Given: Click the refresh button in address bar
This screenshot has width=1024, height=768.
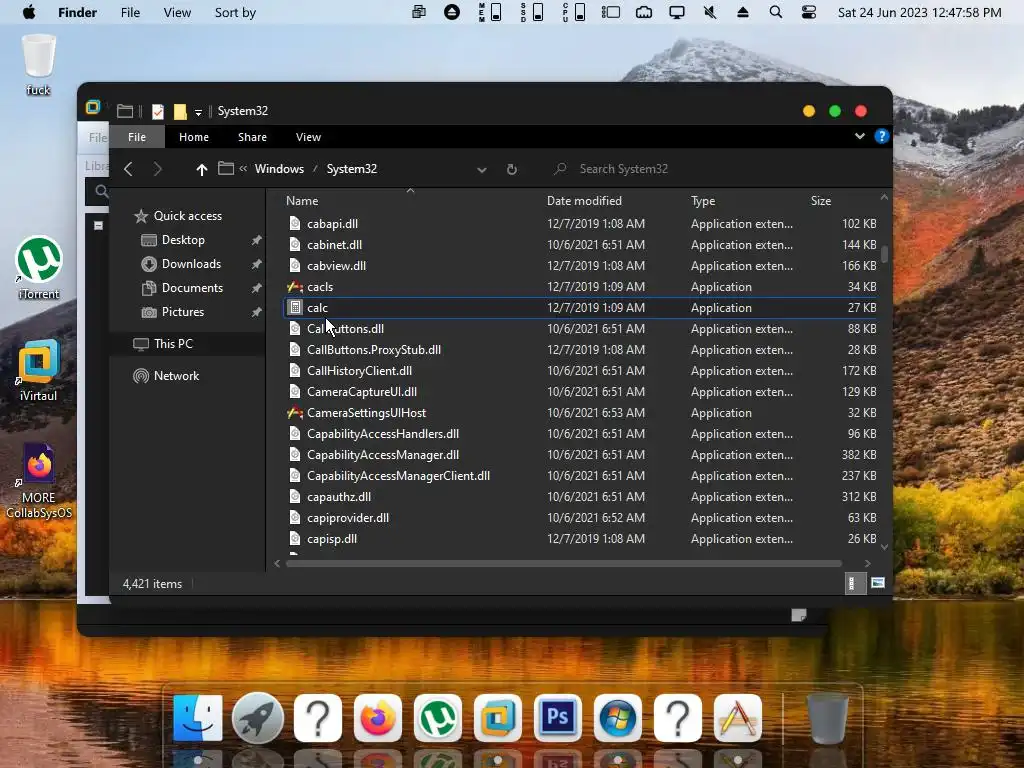Looking at the screenshot, I should [512, 169].
